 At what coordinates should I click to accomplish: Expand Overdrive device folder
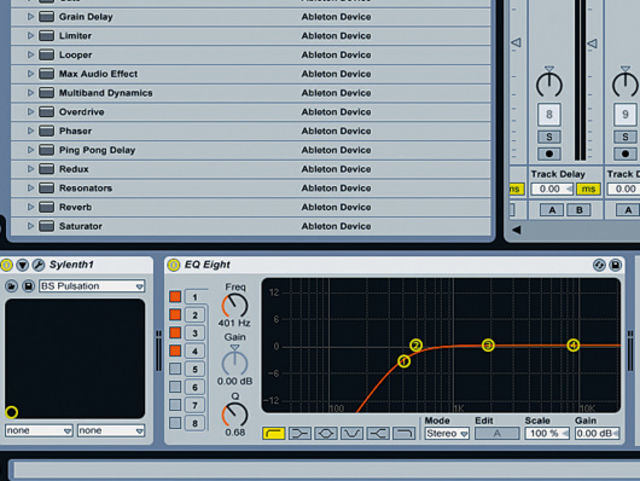[x=30, y=112]
